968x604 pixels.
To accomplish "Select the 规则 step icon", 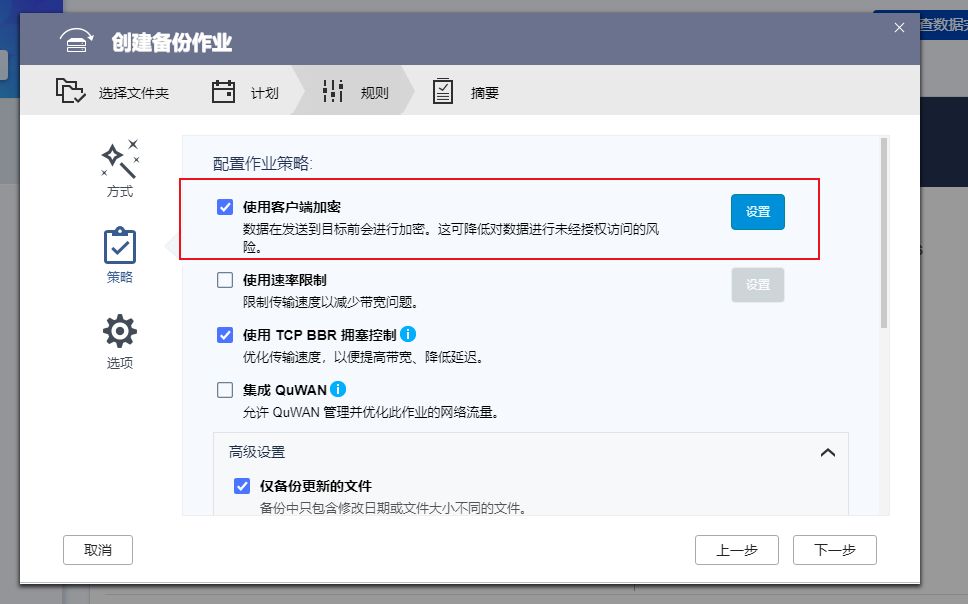I will tap(333, 89).
